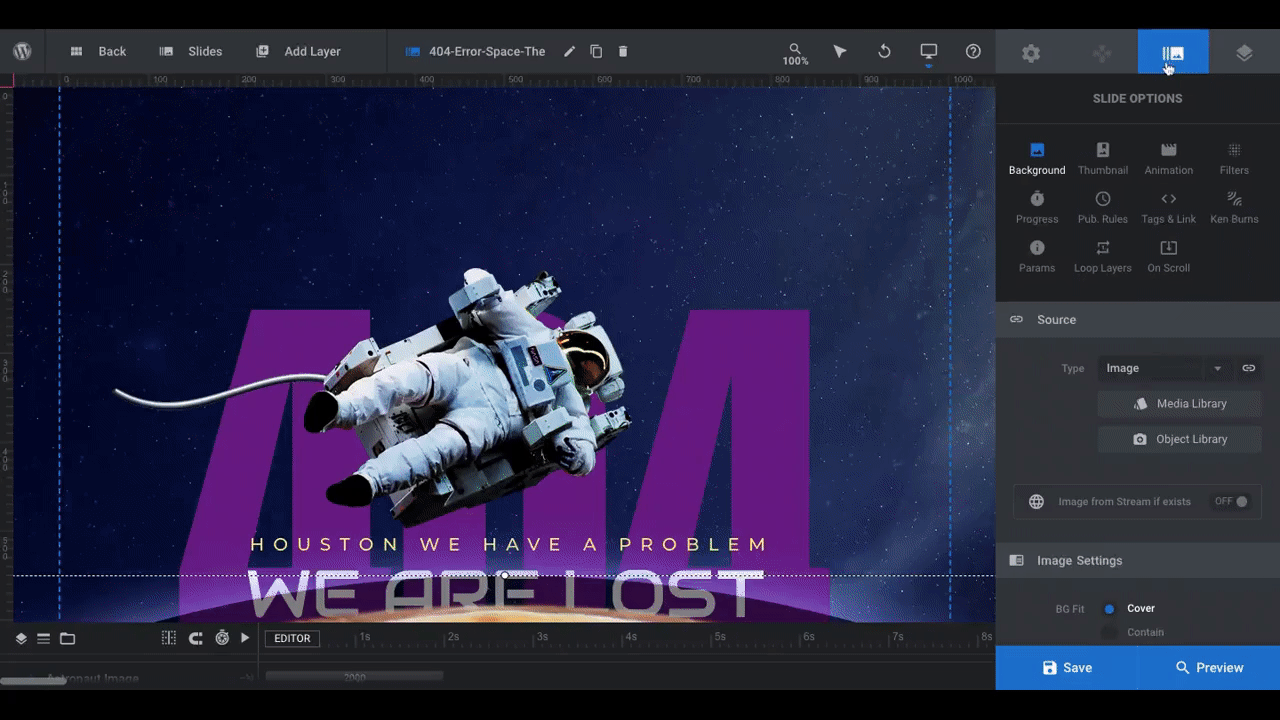Switch to the module general settings gear tab

click(x=1031, y=53)
